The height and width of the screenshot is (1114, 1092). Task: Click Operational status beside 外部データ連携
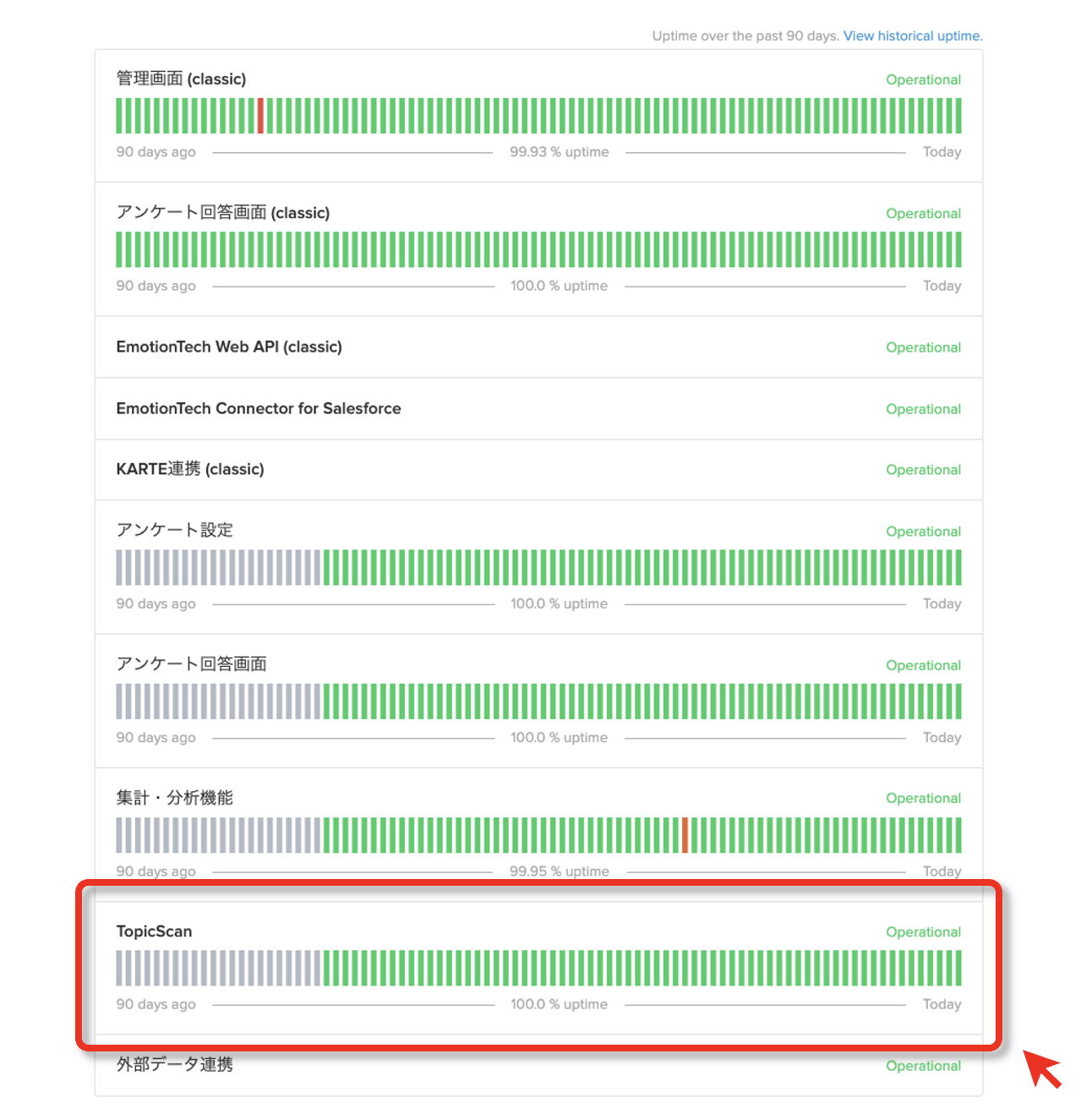click(923, 1066)
